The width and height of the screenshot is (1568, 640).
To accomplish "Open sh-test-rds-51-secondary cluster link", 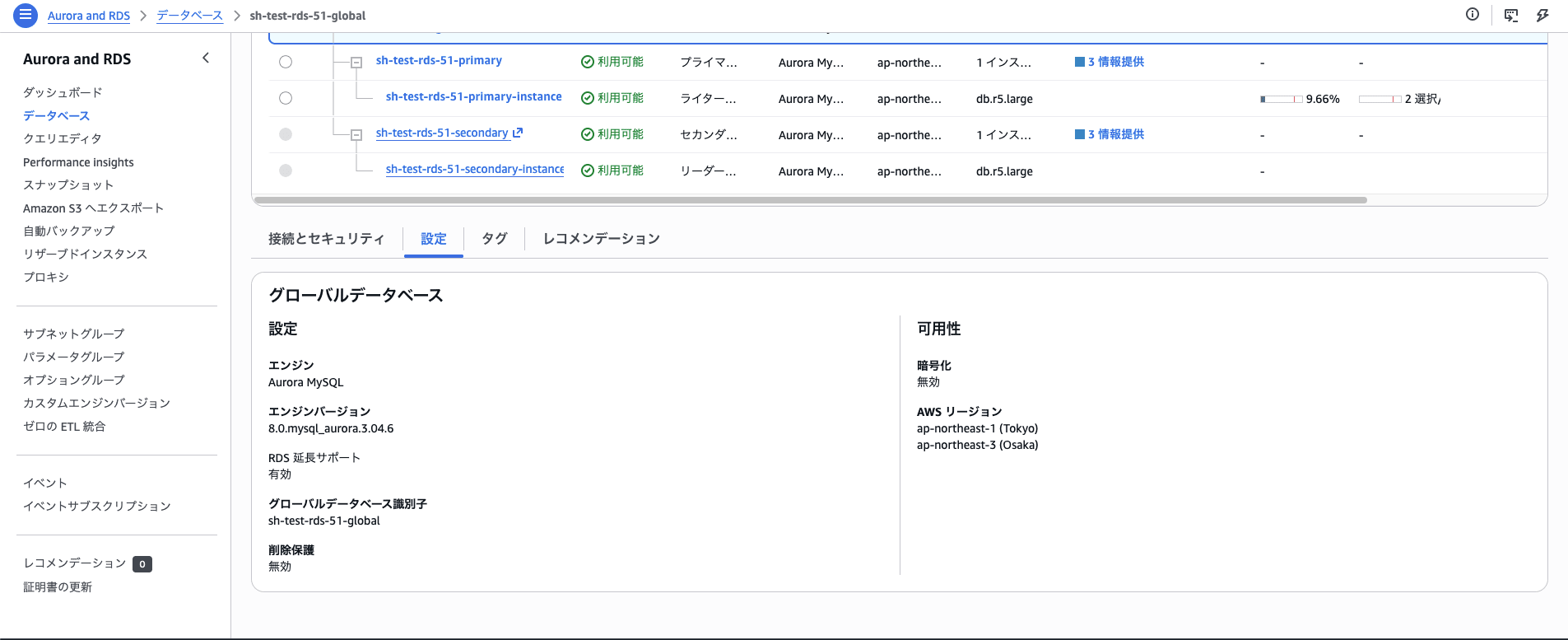I will click(442, 133).
